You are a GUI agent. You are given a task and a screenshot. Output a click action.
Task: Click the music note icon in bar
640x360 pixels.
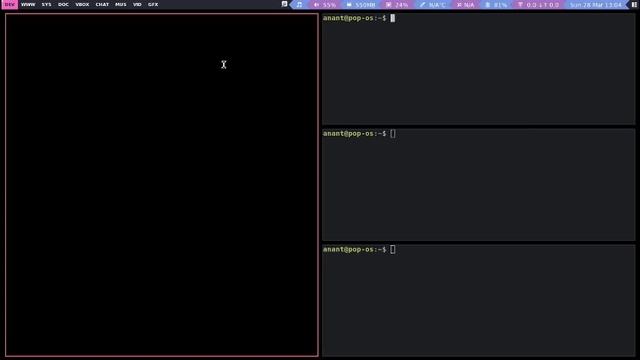(300, 4)
